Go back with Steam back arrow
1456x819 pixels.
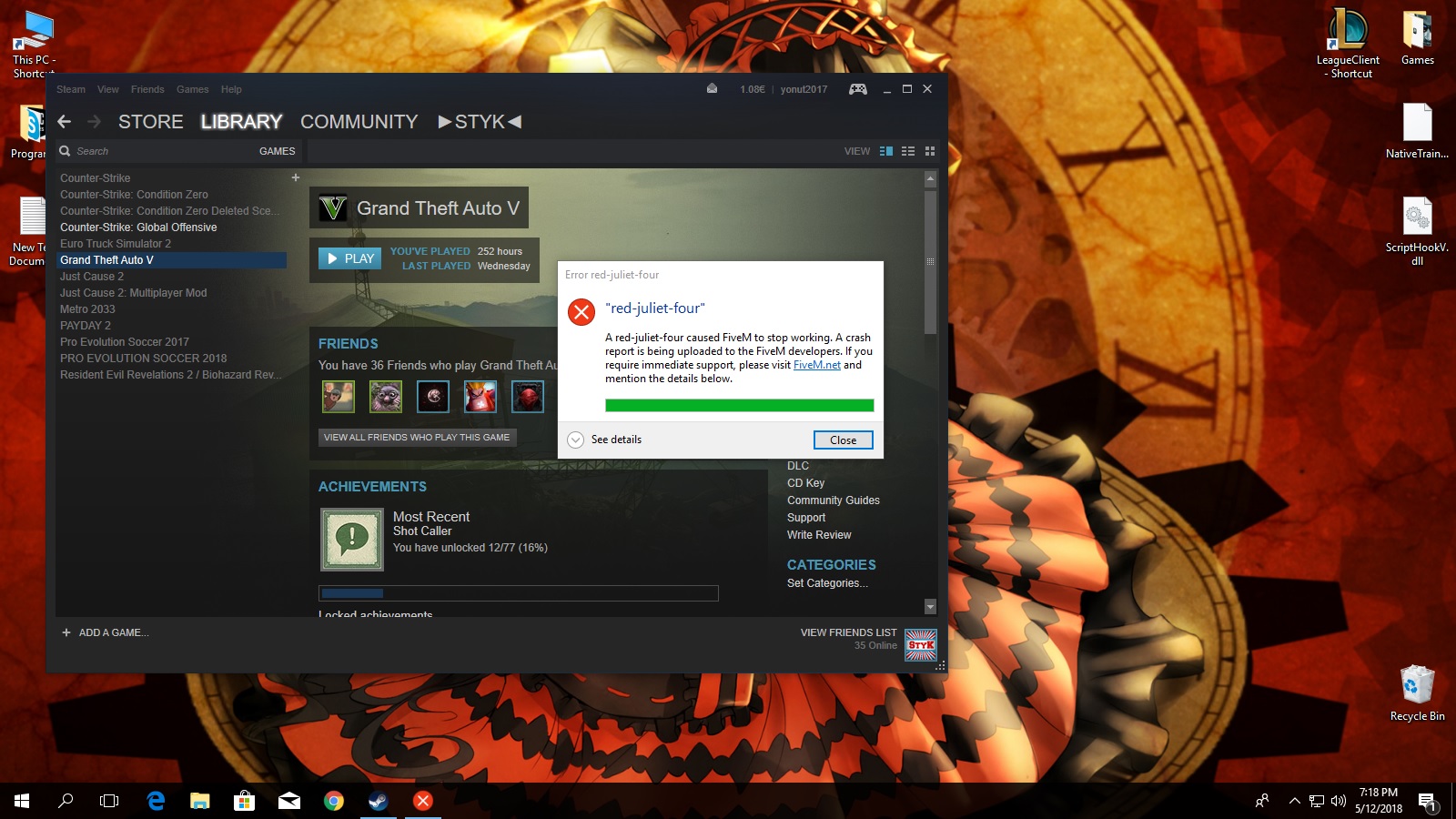point(64,121)
